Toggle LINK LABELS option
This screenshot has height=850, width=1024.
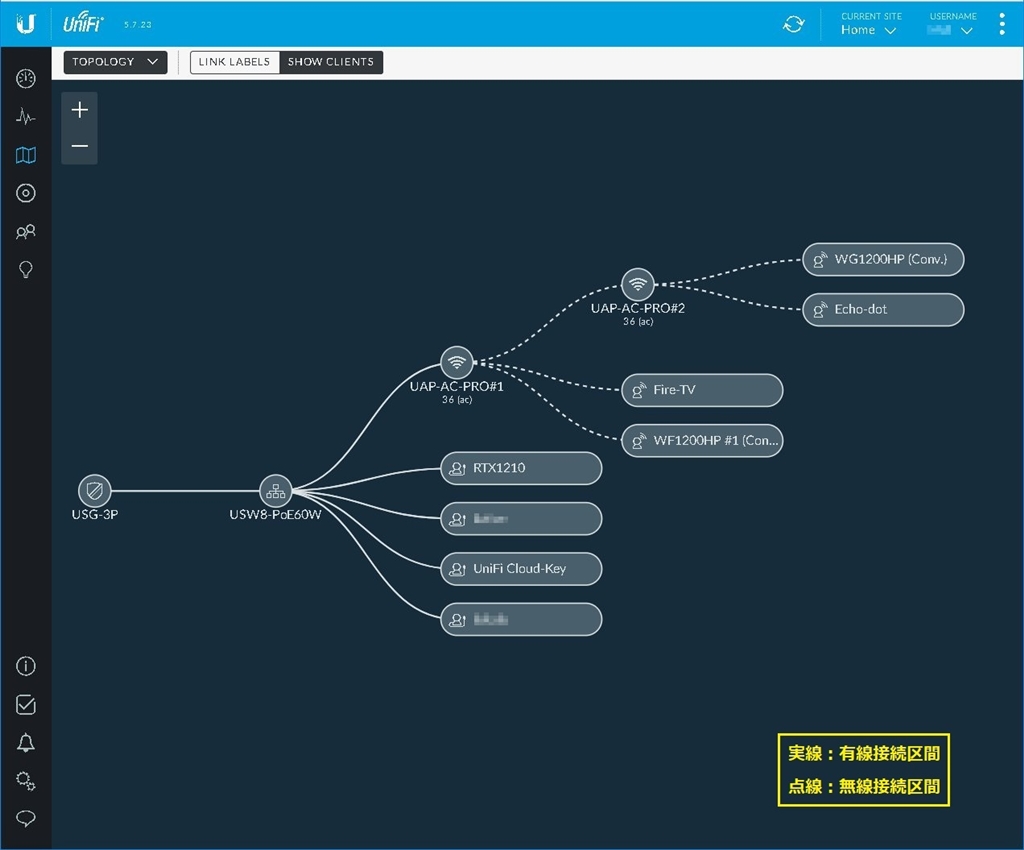click(x=234, y=62)
